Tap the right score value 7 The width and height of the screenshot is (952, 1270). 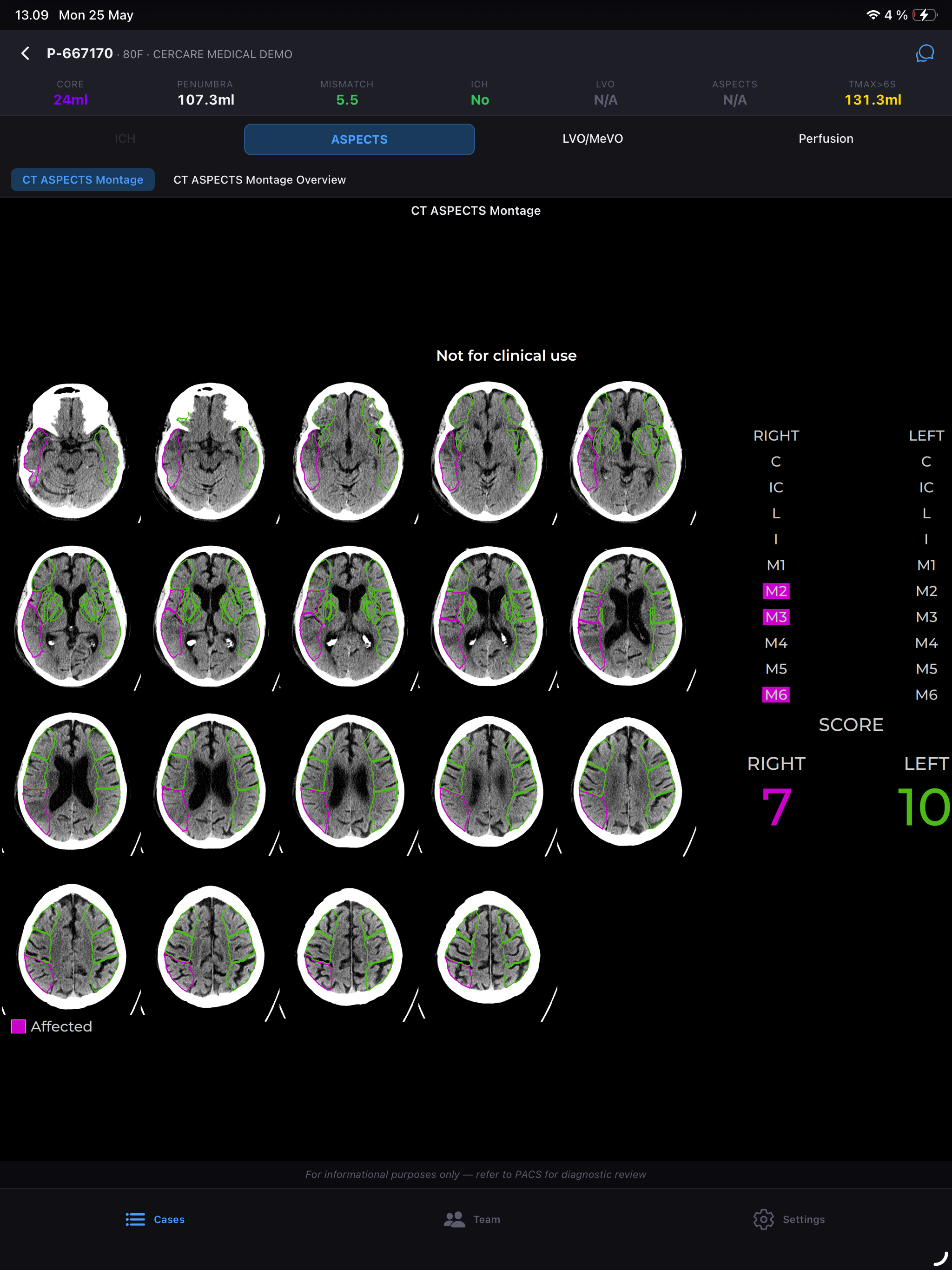776,807
